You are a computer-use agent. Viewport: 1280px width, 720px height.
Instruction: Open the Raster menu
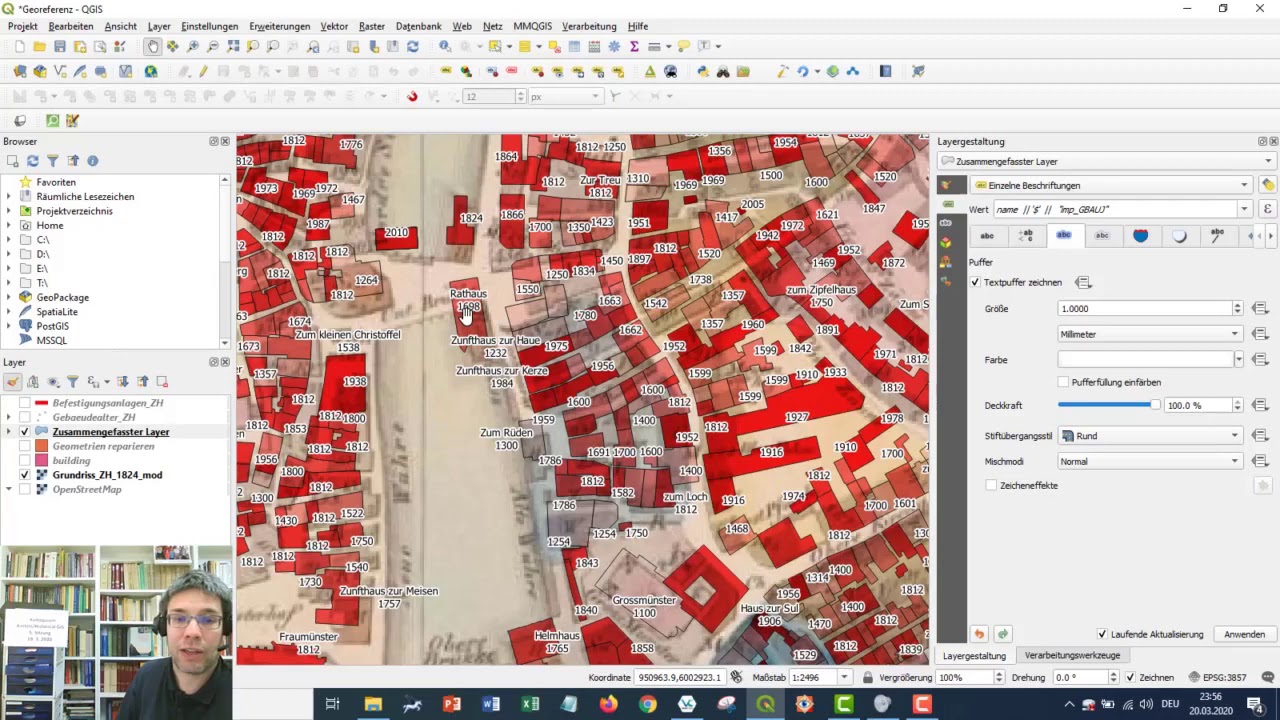click(372, 26)
